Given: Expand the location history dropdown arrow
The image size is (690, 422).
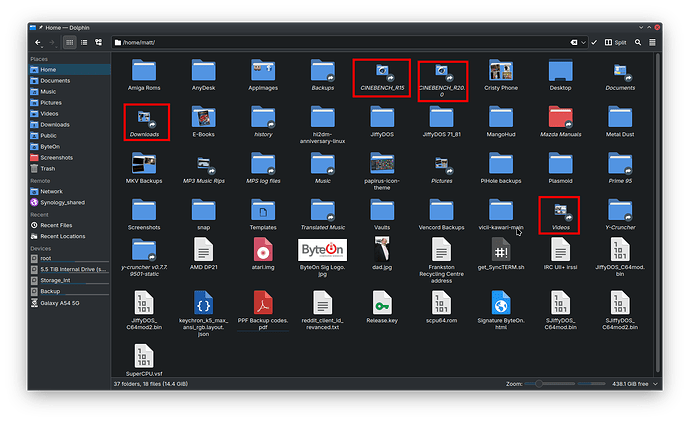Looking at the screenshot, I should (584, 43).
